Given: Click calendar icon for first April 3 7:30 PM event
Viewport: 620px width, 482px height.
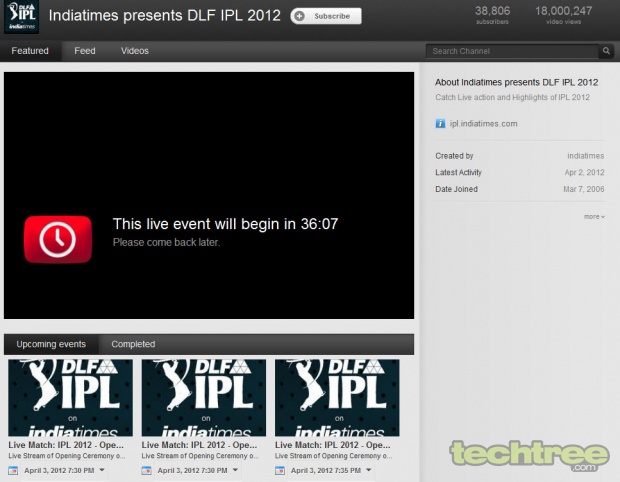Looking at the screenshot, I should click(x=13, y=471).
